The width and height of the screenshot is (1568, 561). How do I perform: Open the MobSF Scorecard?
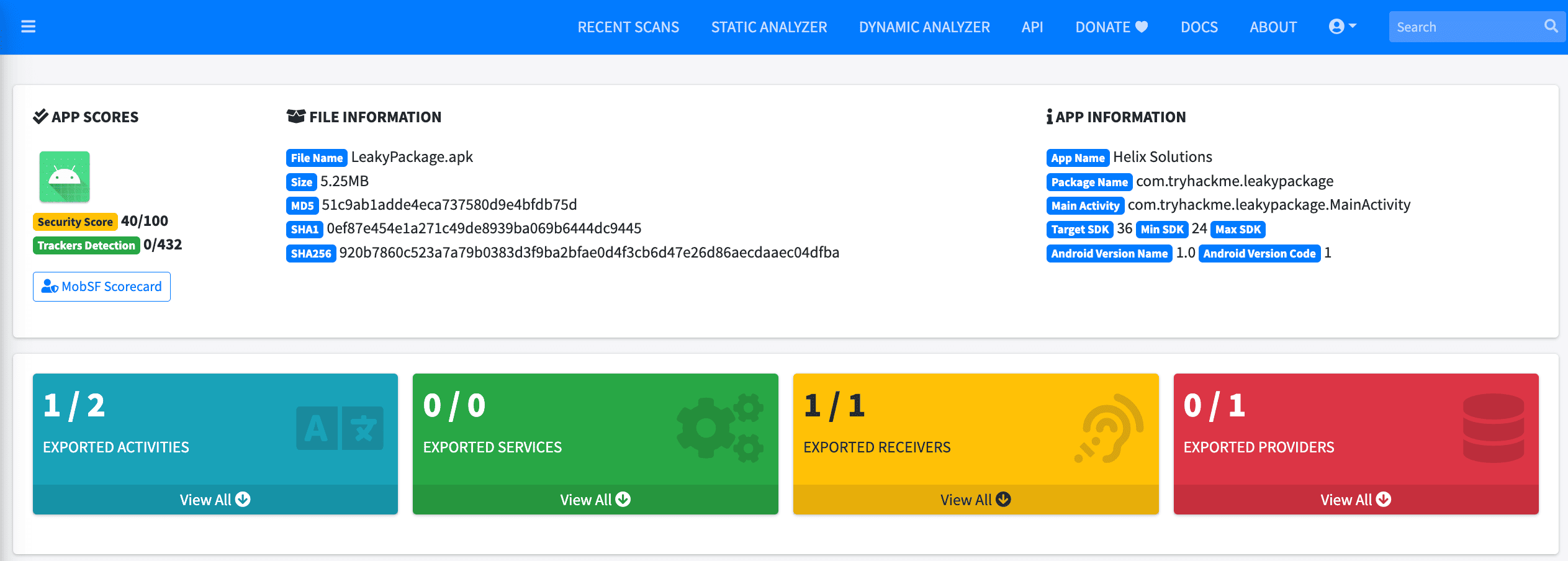(102, 287)
